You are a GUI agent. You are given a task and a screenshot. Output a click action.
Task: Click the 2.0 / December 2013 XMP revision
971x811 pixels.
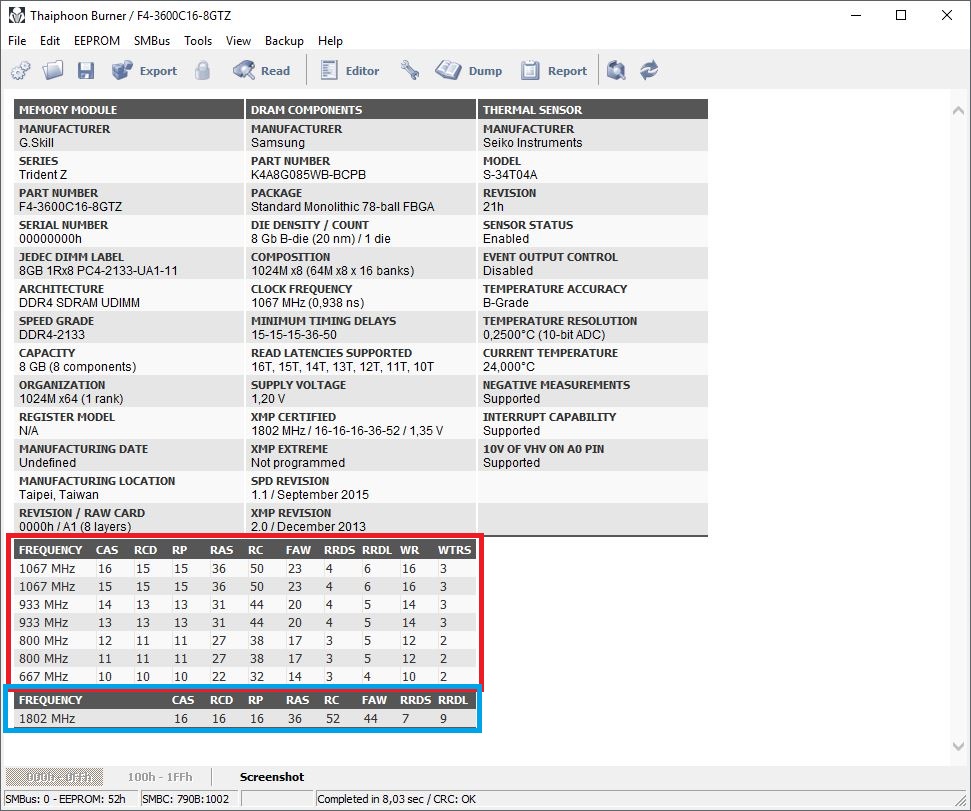coord(308,527)
